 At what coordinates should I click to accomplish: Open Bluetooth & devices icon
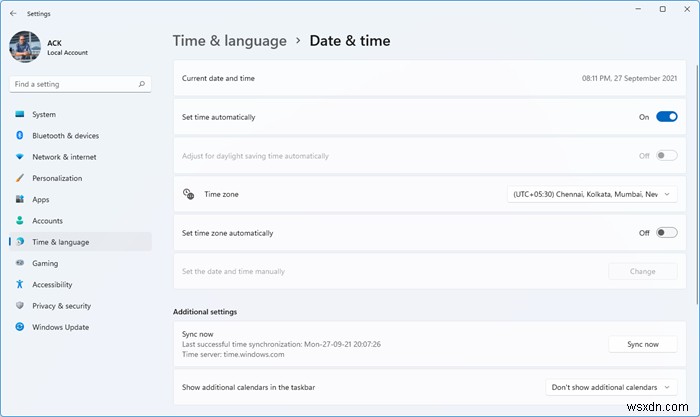pyautogui.click(x=19, y=136)
